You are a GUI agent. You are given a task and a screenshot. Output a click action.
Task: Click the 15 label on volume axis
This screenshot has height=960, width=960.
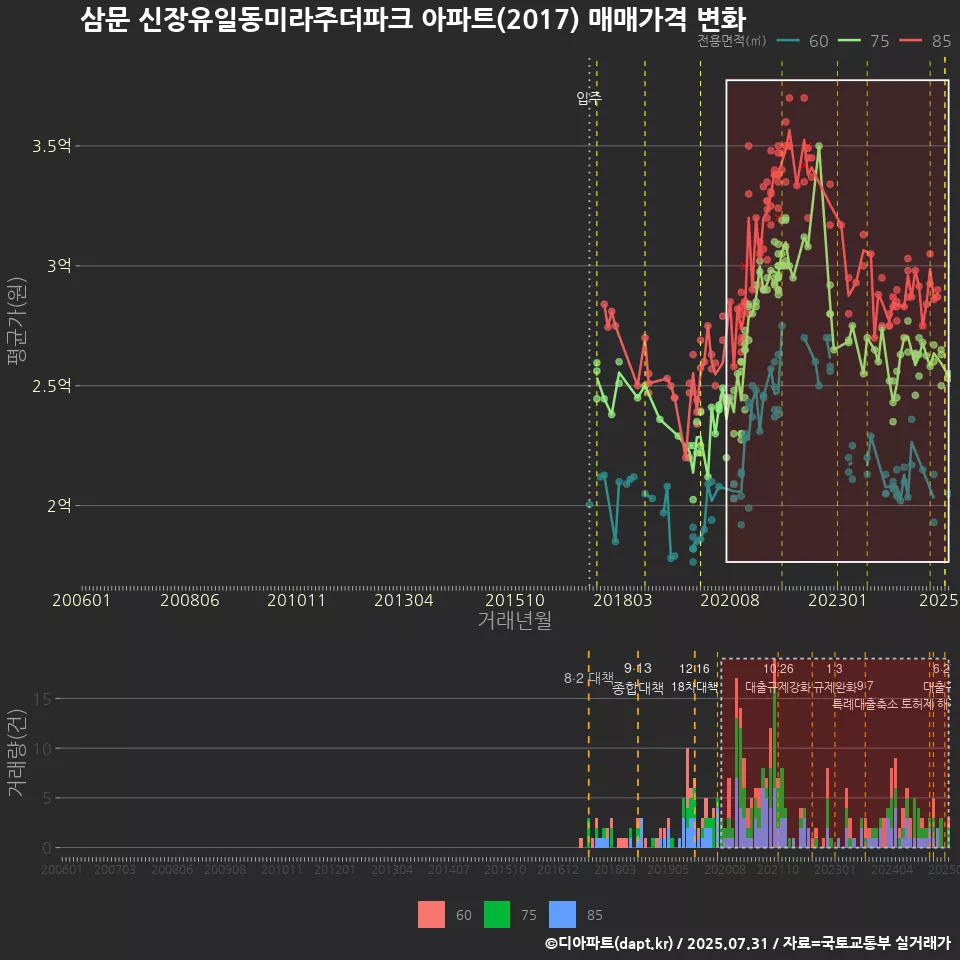[42, 699]
